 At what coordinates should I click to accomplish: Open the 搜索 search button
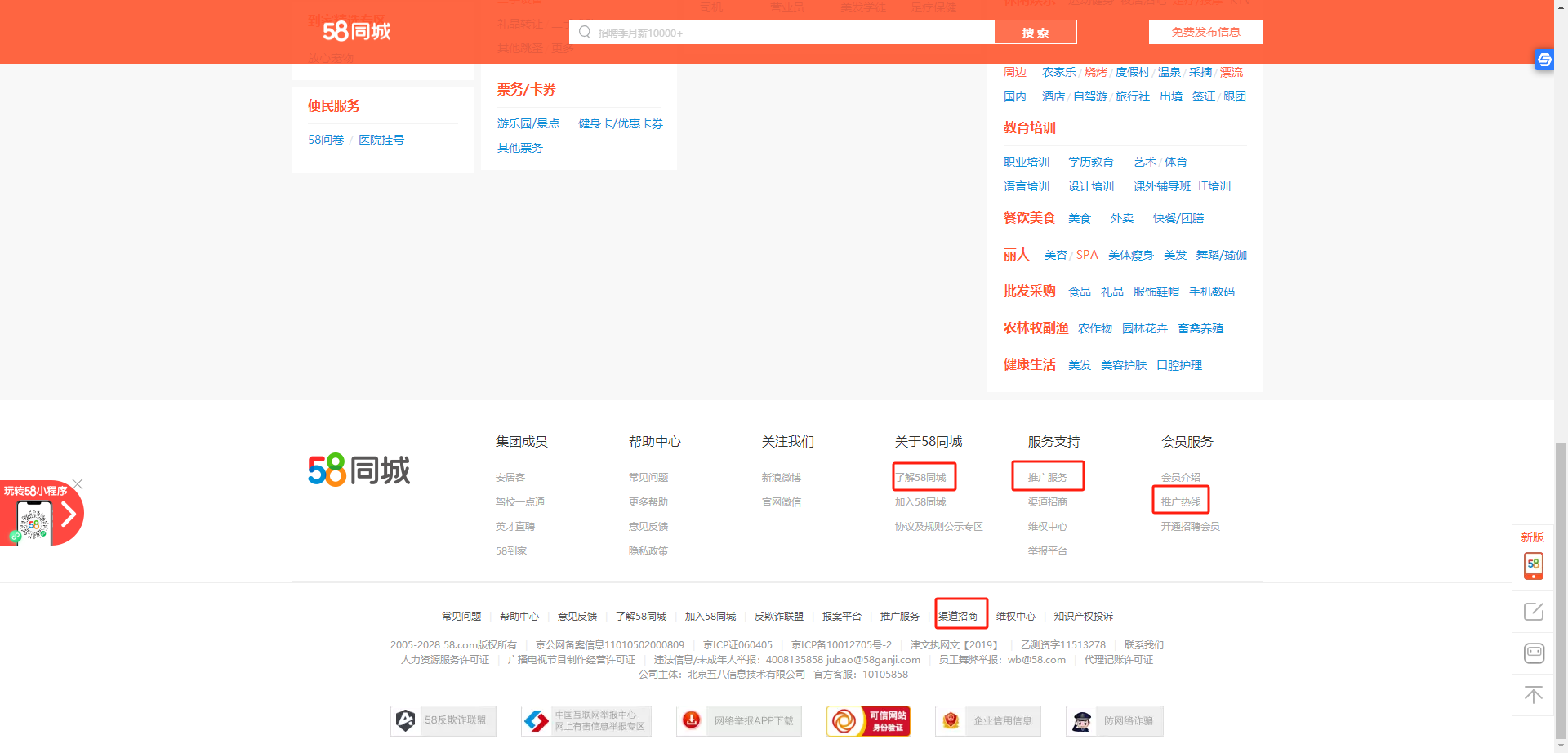(1035, 31)
